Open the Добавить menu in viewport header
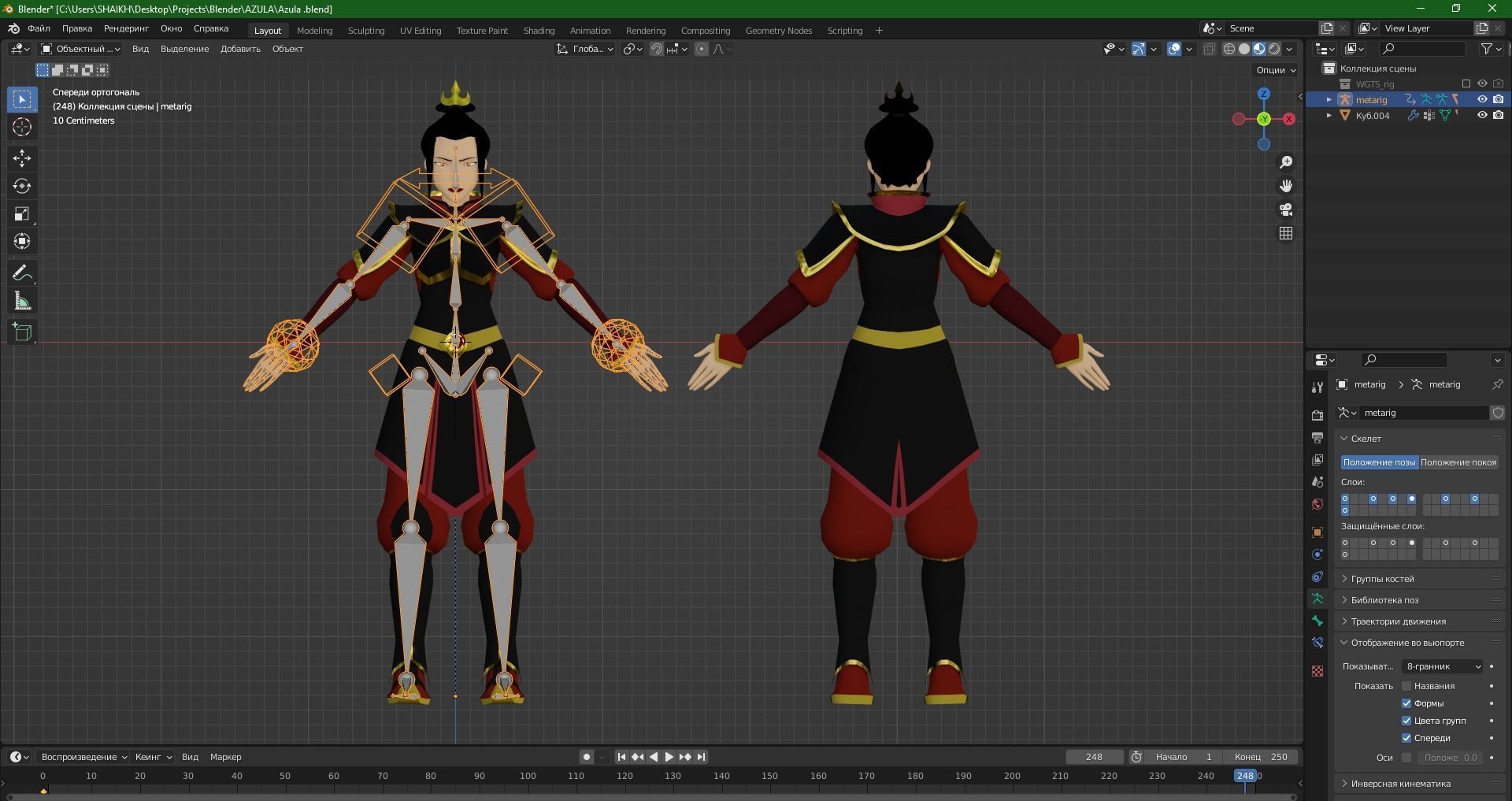 tap(240, 49)
